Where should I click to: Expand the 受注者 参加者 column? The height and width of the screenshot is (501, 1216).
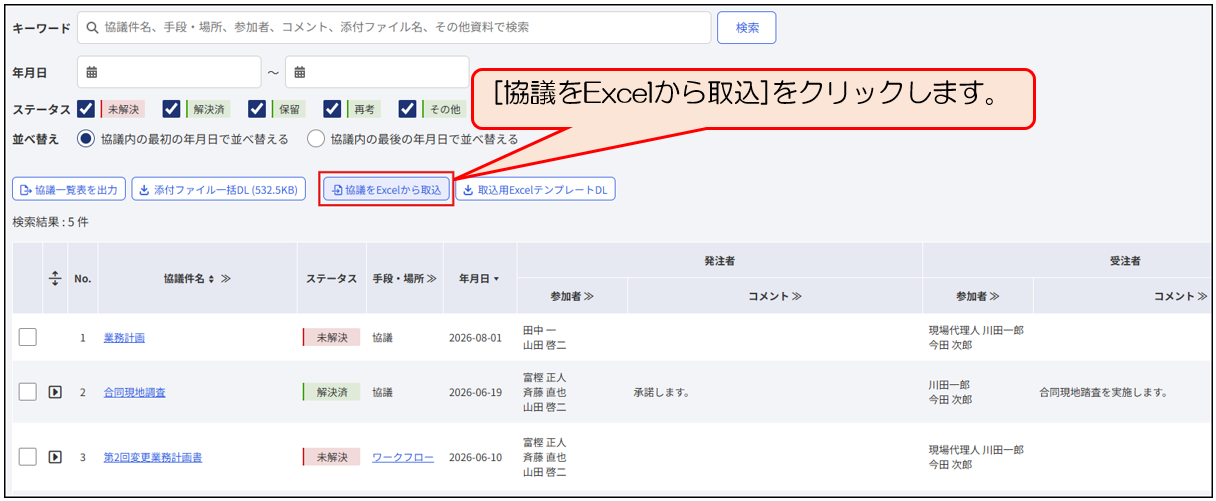tap(995, 296)
